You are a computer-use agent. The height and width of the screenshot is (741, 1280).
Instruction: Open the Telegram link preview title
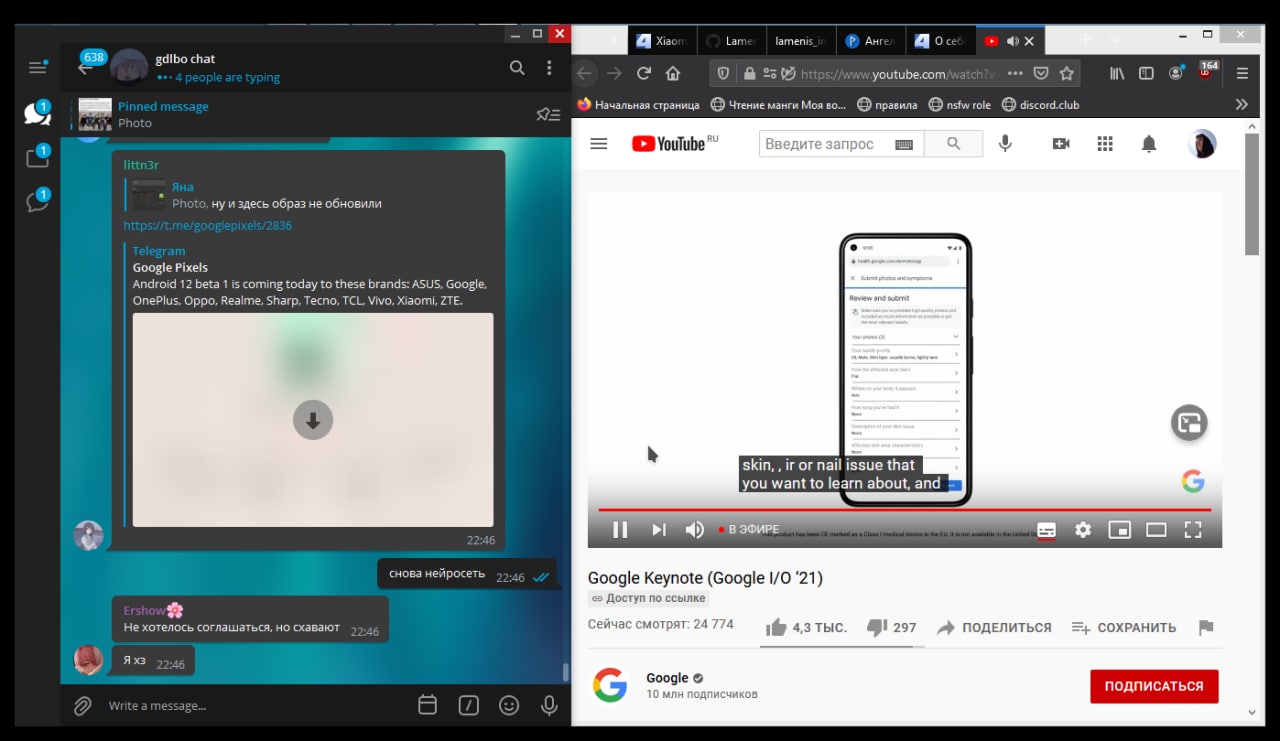(170, 267)
